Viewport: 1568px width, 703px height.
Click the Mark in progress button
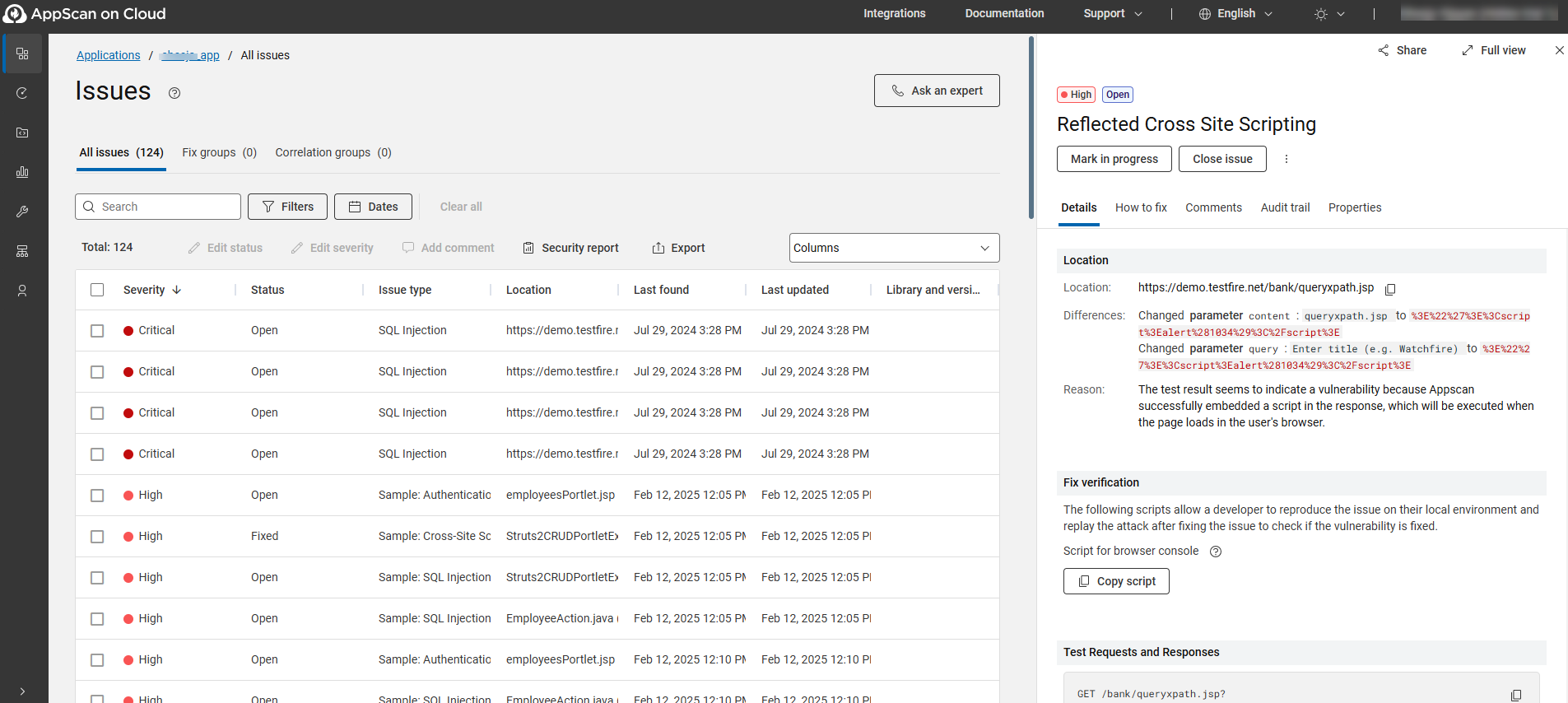coord(1114,159)
